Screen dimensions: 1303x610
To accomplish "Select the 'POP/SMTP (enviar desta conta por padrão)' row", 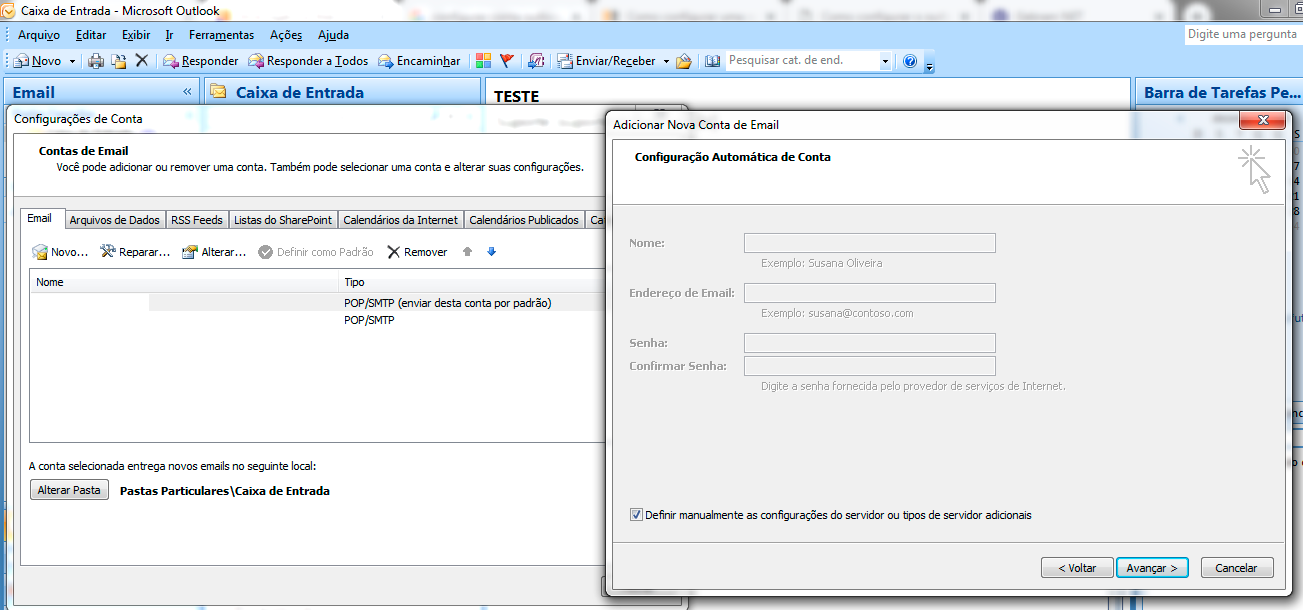I will (x=318, y=302).
